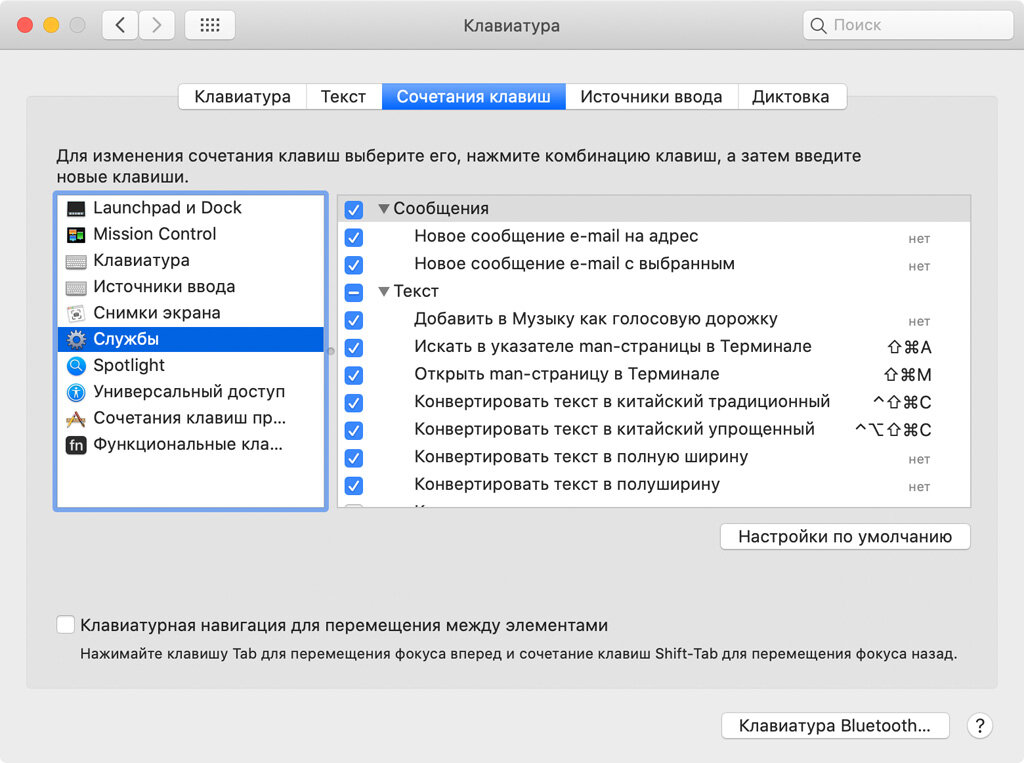Collapse the Сообщения disclosure triangle
1024x763 pixels.
(384, 209)
